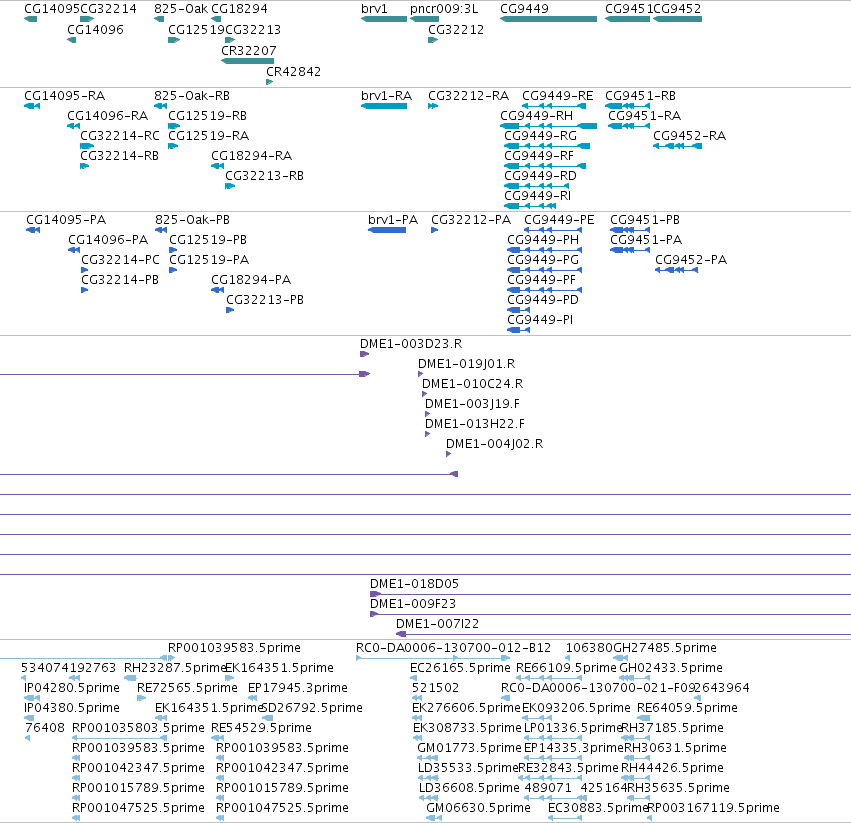Open the DME1-010C24.R clone label
The width and height of the screenshot is (851, 823).
coord(473,384)
